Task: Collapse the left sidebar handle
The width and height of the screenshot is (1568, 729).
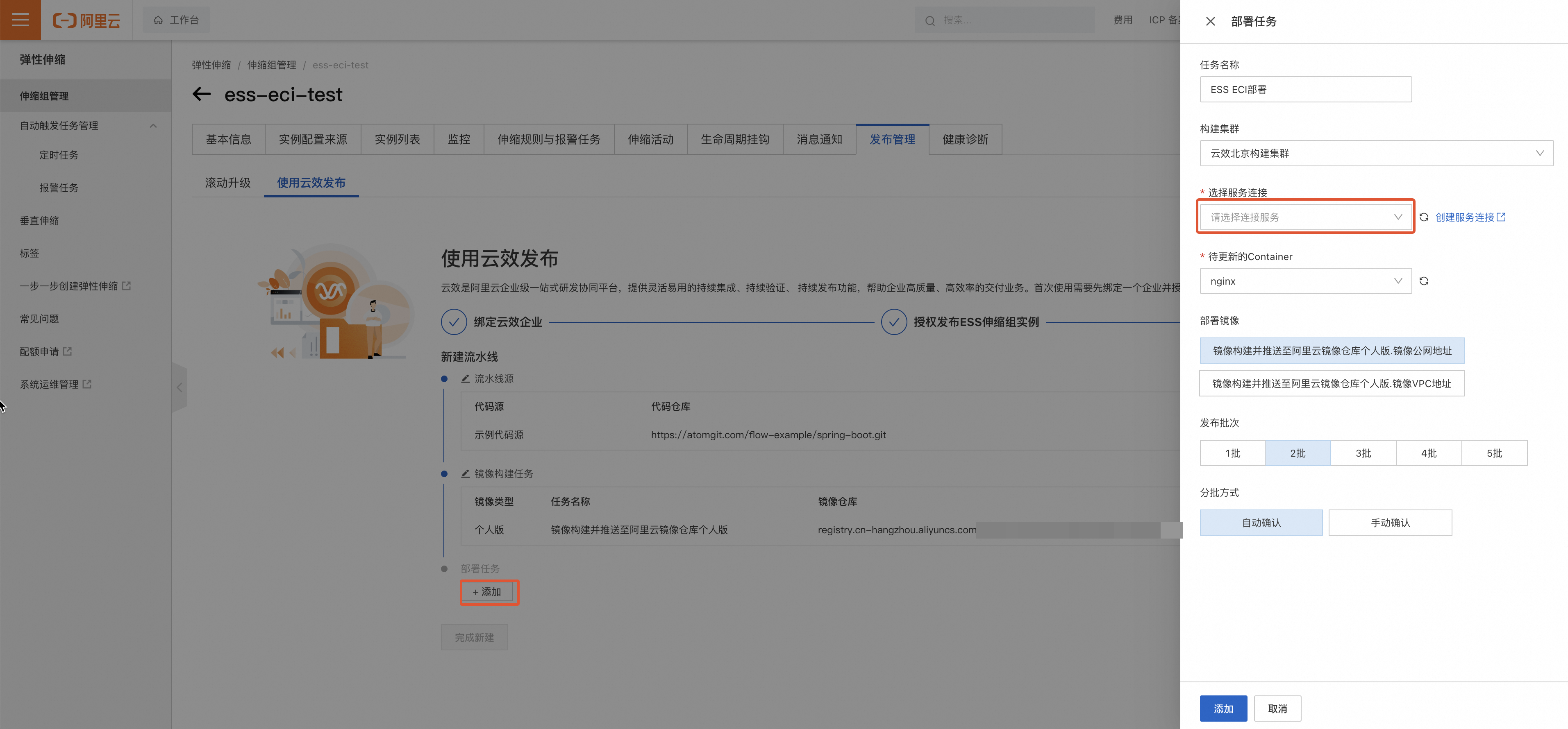Action: 179,387
